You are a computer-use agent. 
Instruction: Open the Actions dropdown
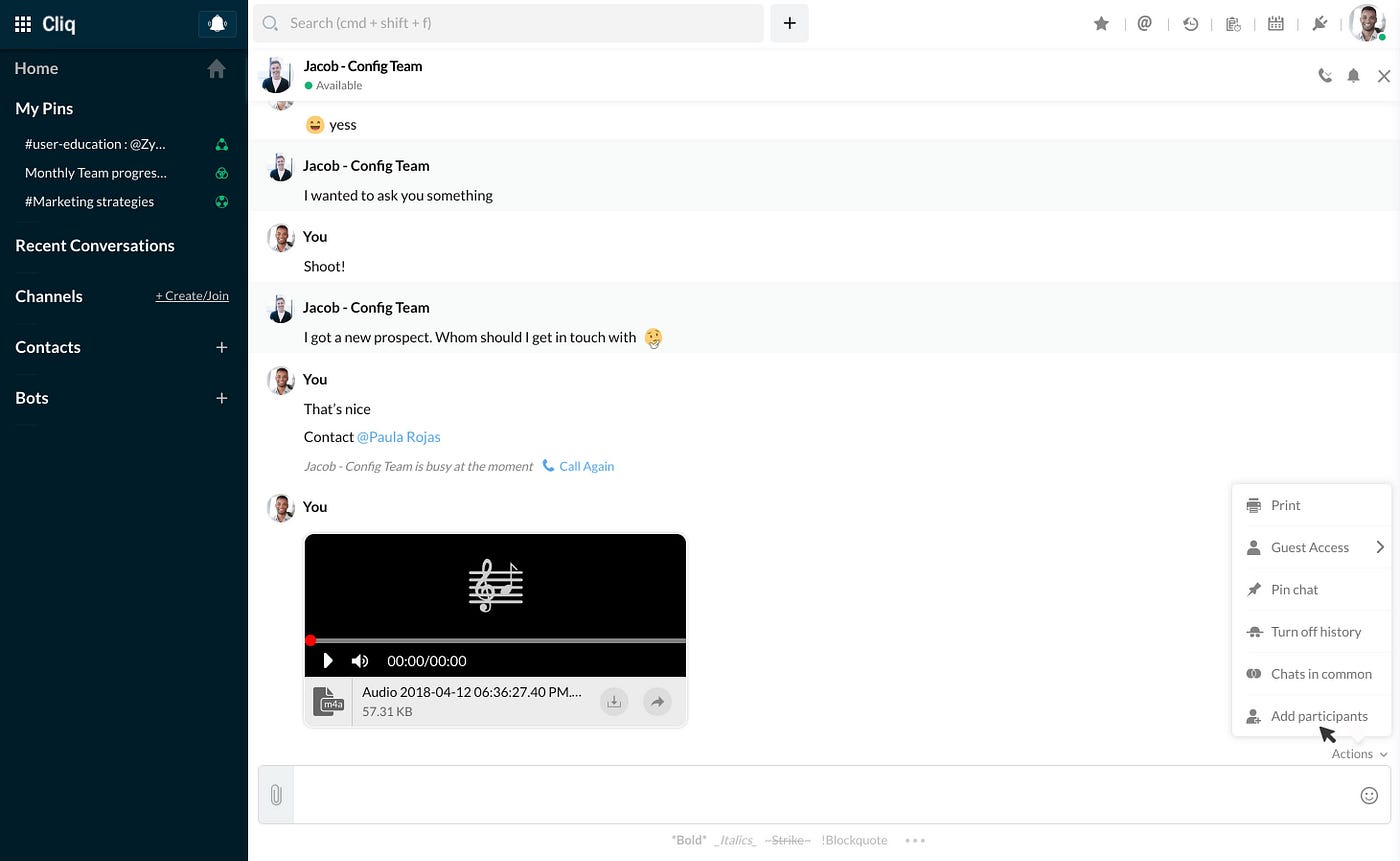click(1360, 754)
